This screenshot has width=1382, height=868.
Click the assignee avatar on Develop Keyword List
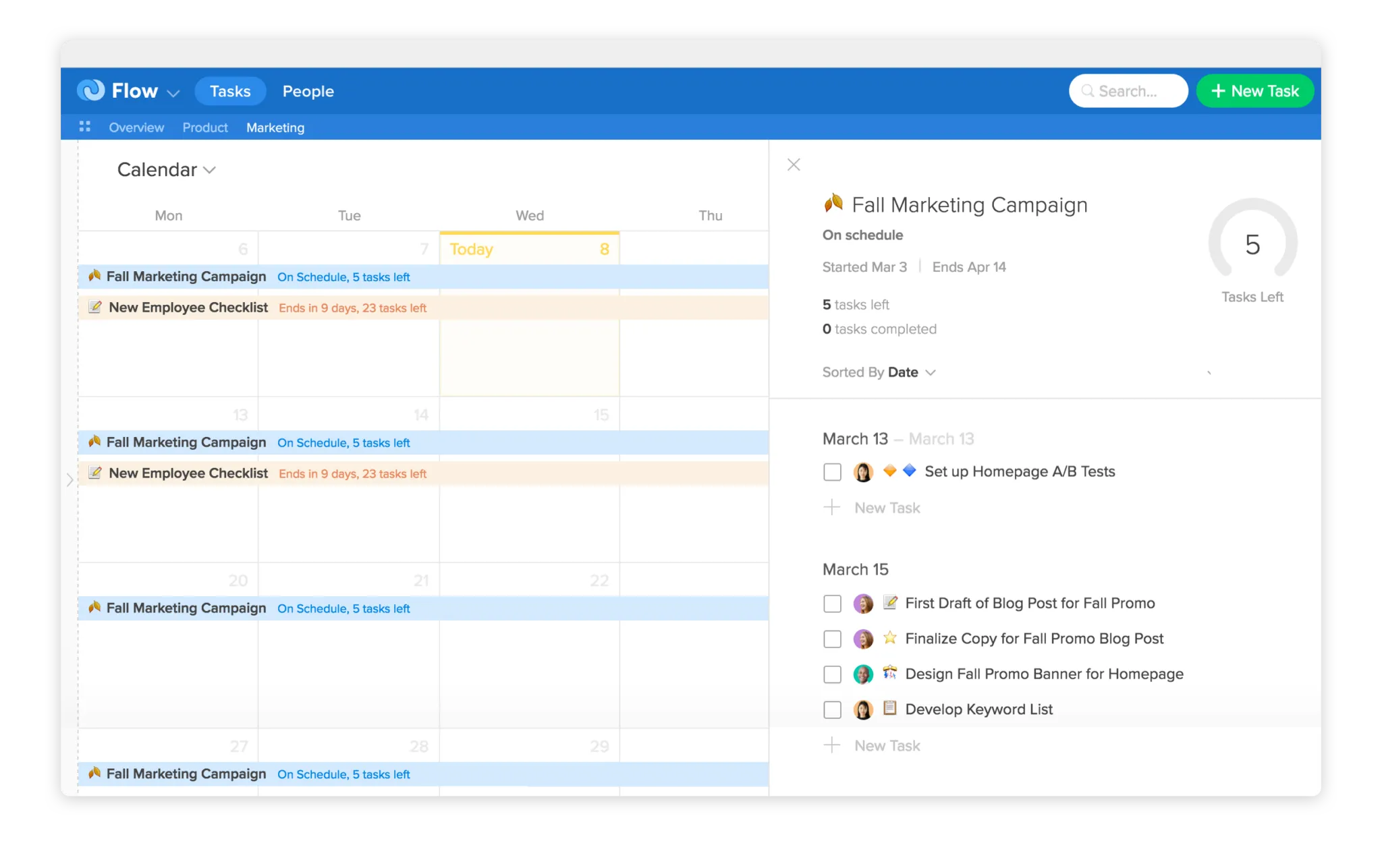863,709
